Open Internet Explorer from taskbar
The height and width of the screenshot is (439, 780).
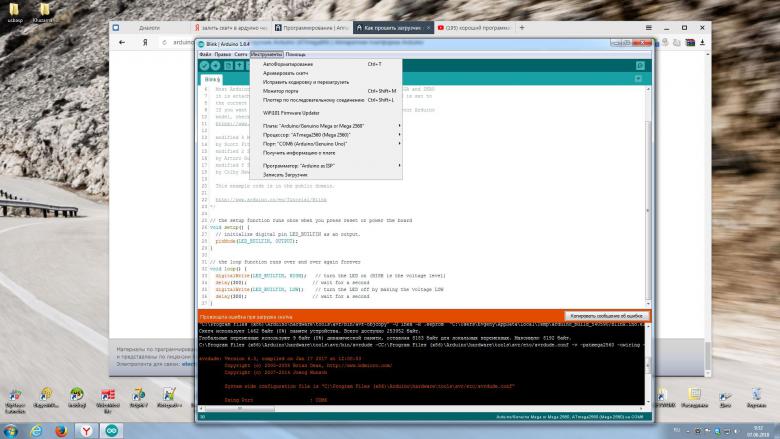tap(36, 431)
